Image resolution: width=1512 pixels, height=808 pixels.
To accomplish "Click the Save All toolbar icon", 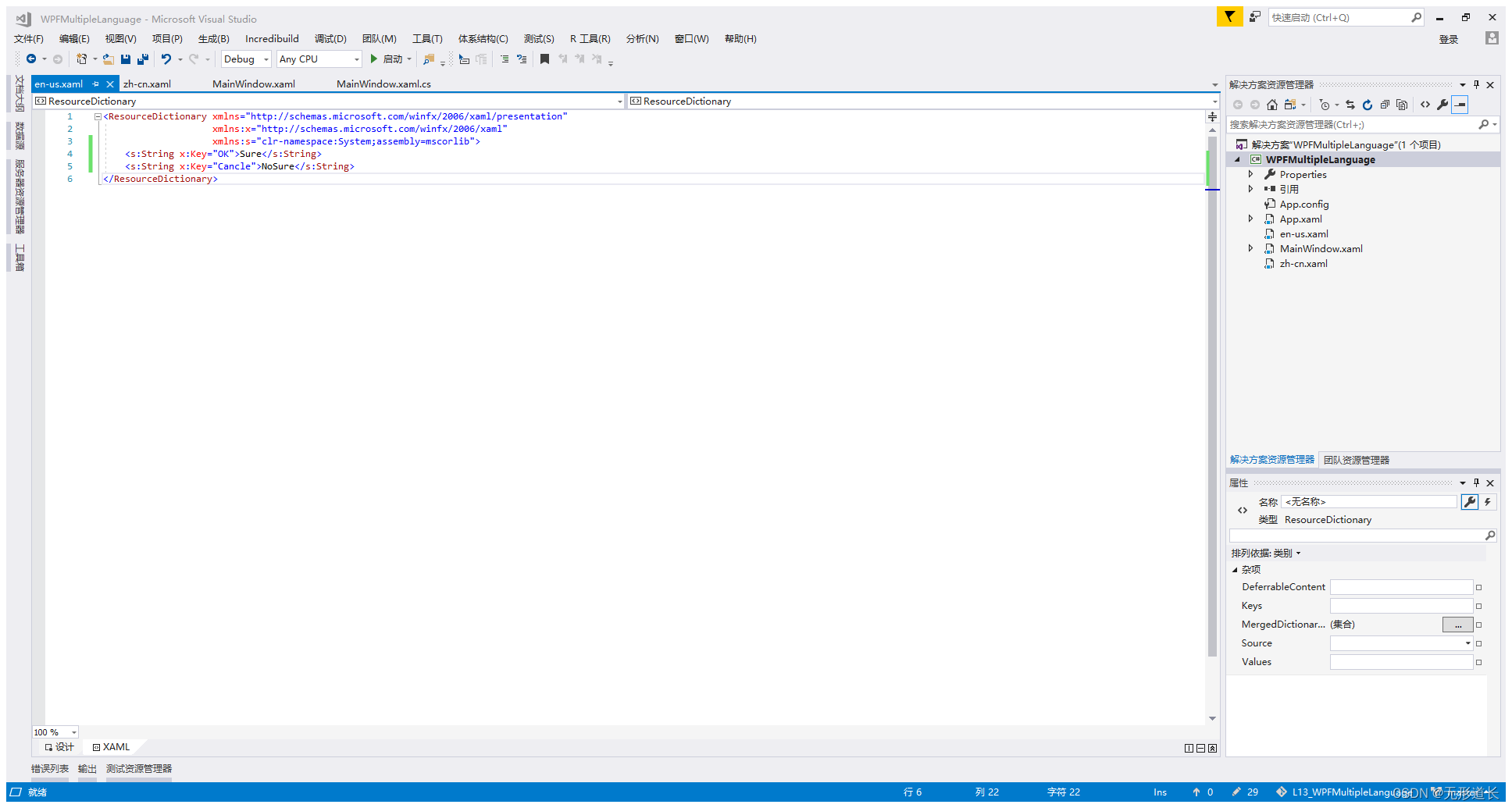I will 143,59.
